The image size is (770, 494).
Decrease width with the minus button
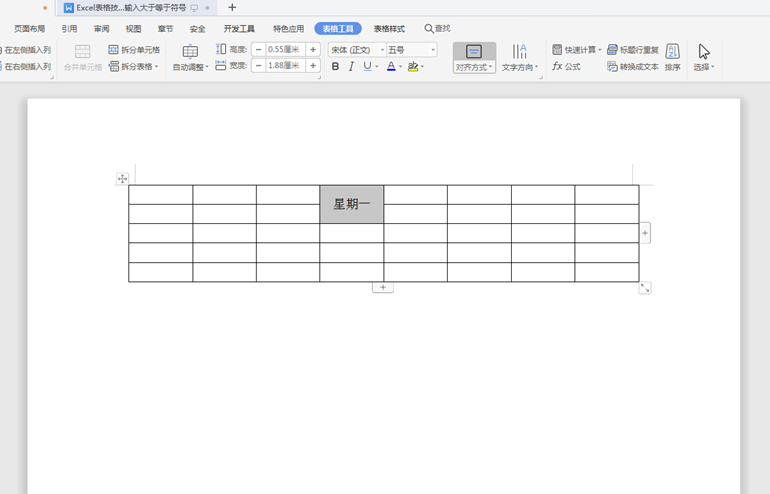coord(258,65)
